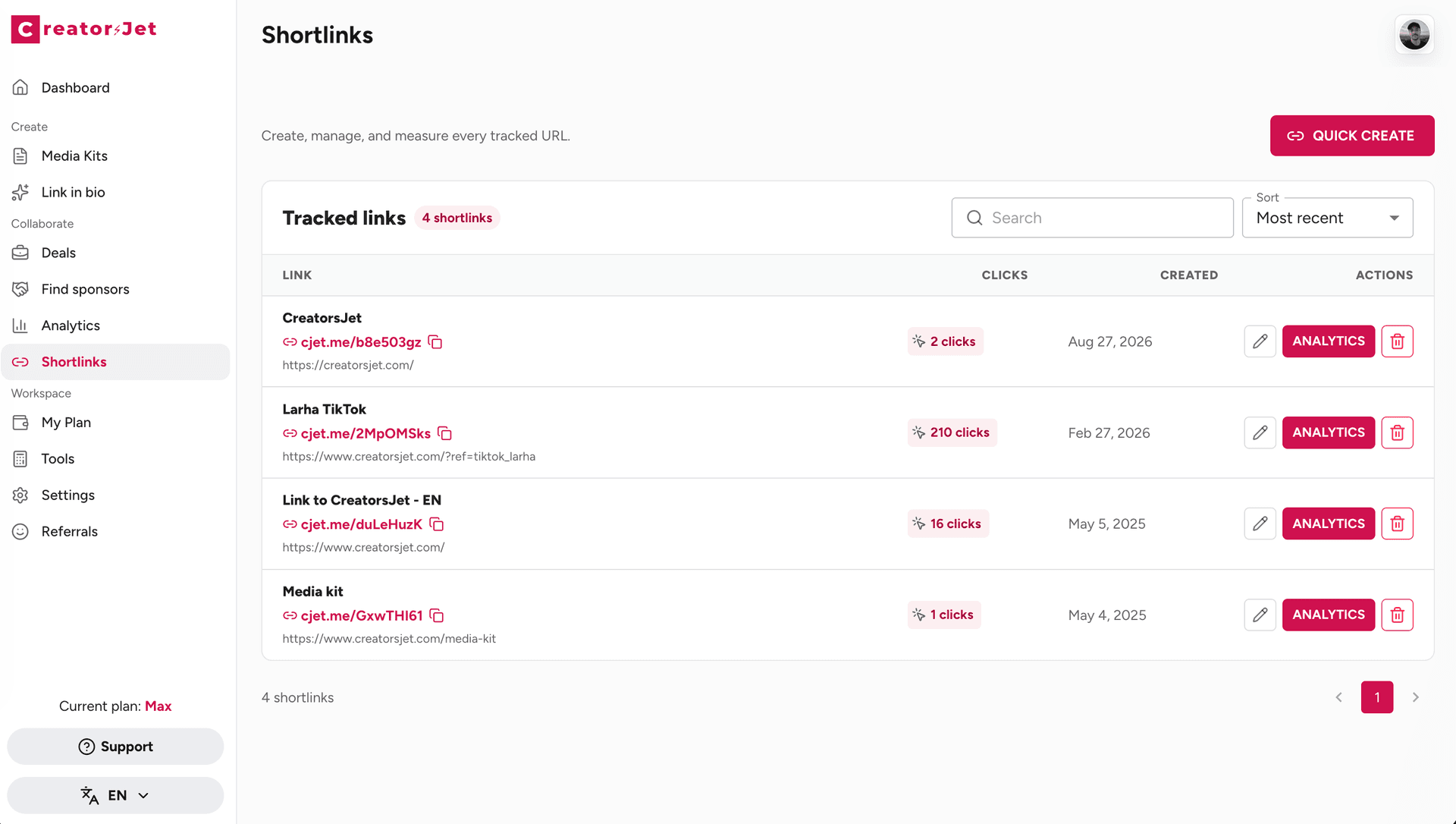Open Settings from the sidebar

pos(115,495)
